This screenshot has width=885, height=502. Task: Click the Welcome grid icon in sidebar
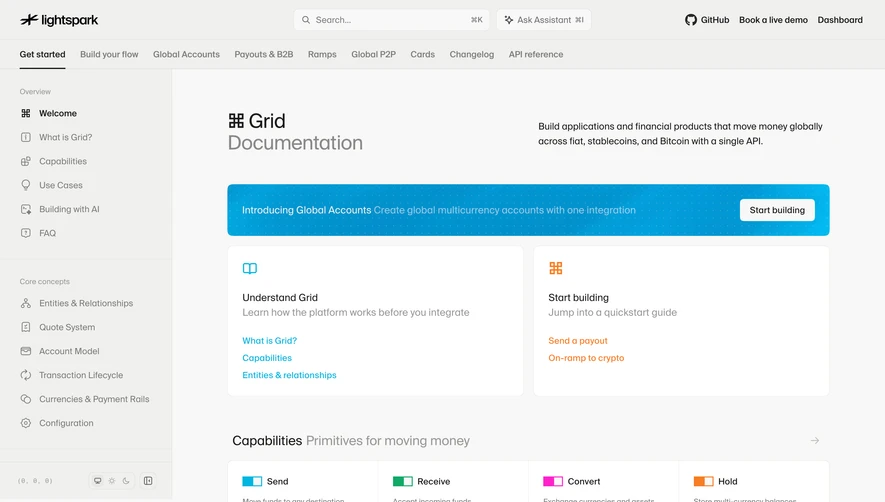[26, 114]
